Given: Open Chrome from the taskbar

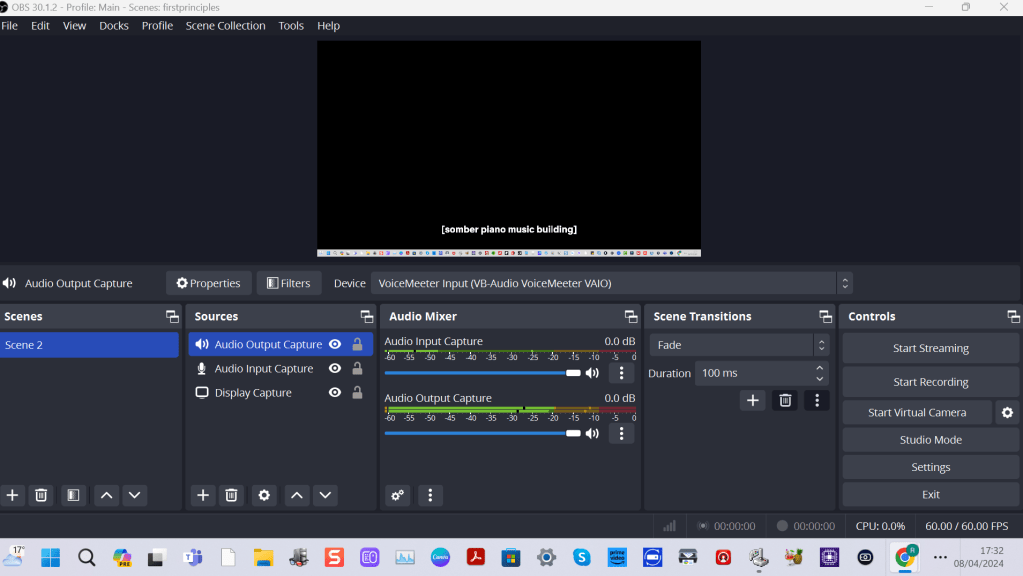Looking at the screenshot, I should (x=905, y=557).
